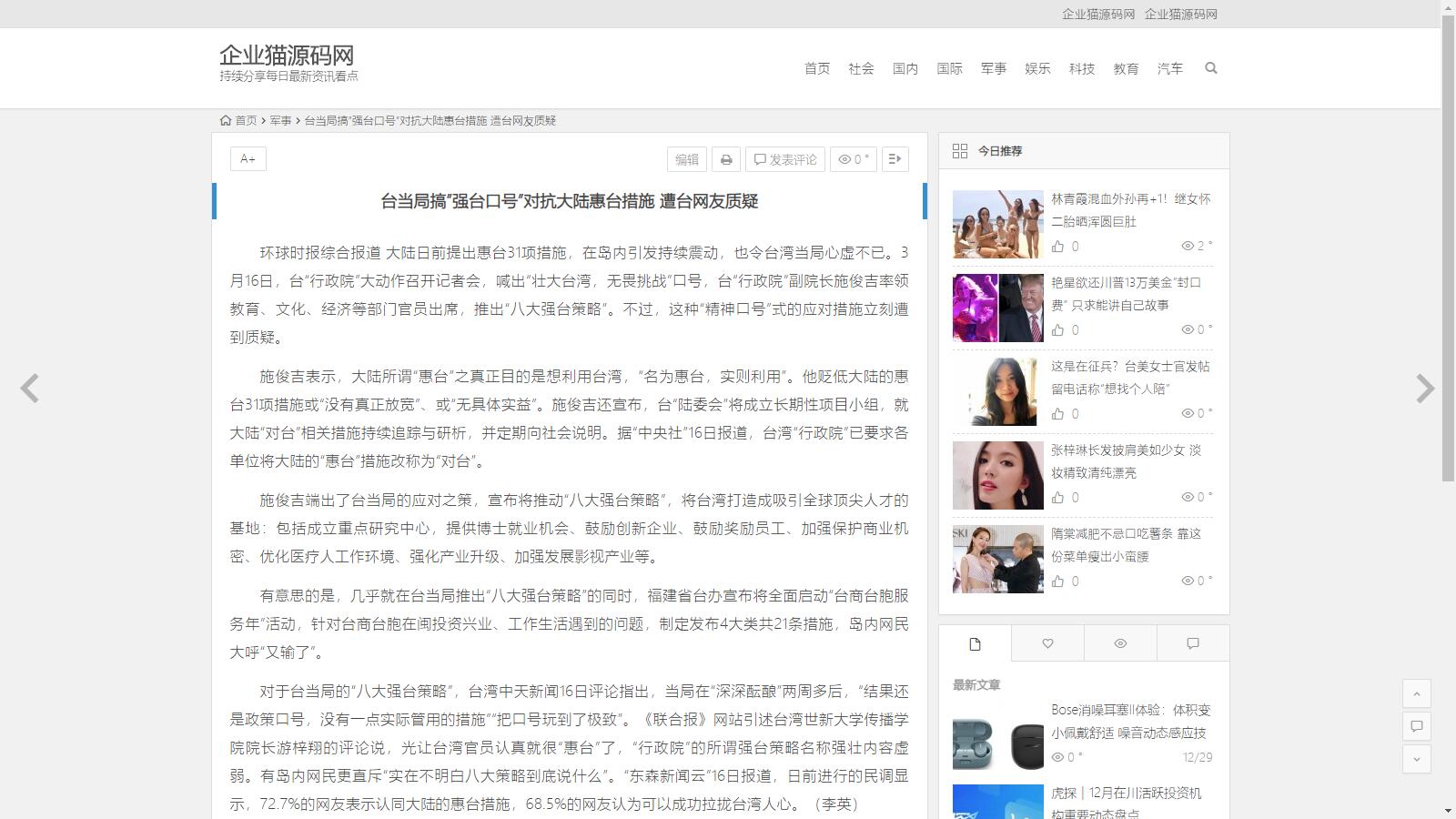Image resolution: width=1456 pixels, height=819 pixels.
Task: Toggle sidebar layout icon beside view count
Action: click(x=895, y=159)
